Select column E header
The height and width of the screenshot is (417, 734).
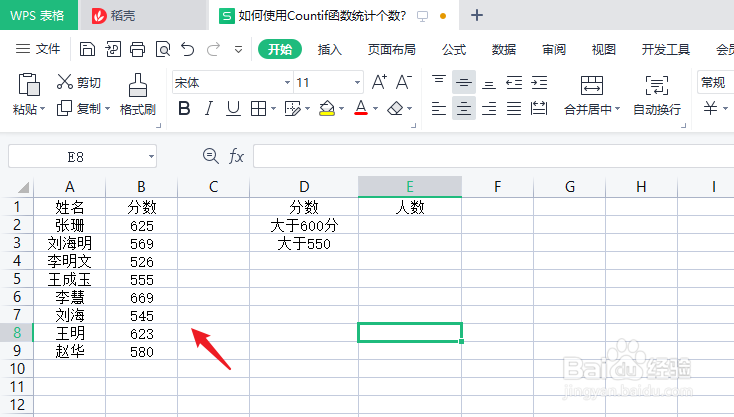point(410,187)
